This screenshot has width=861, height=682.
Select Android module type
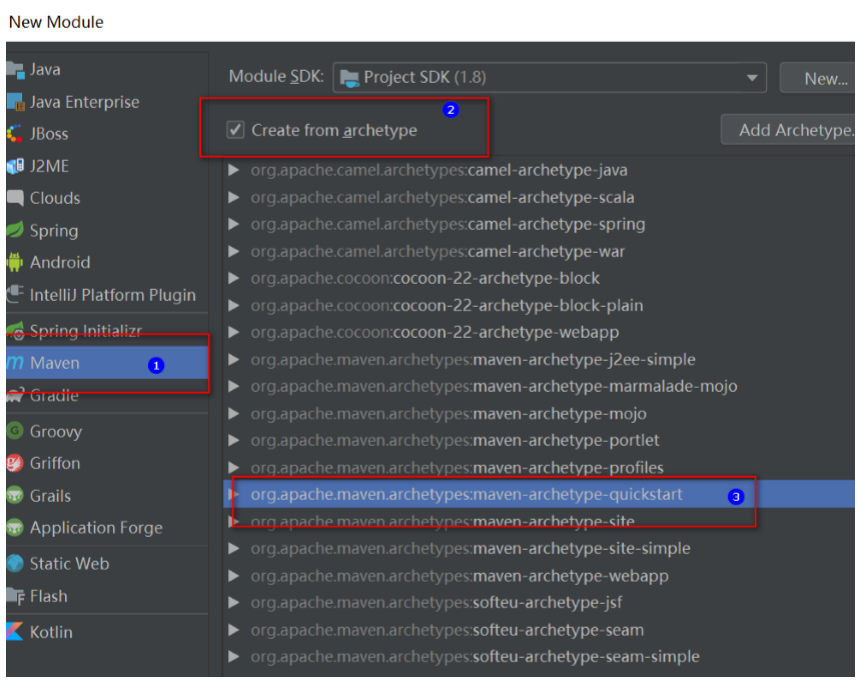pos(107,262)
